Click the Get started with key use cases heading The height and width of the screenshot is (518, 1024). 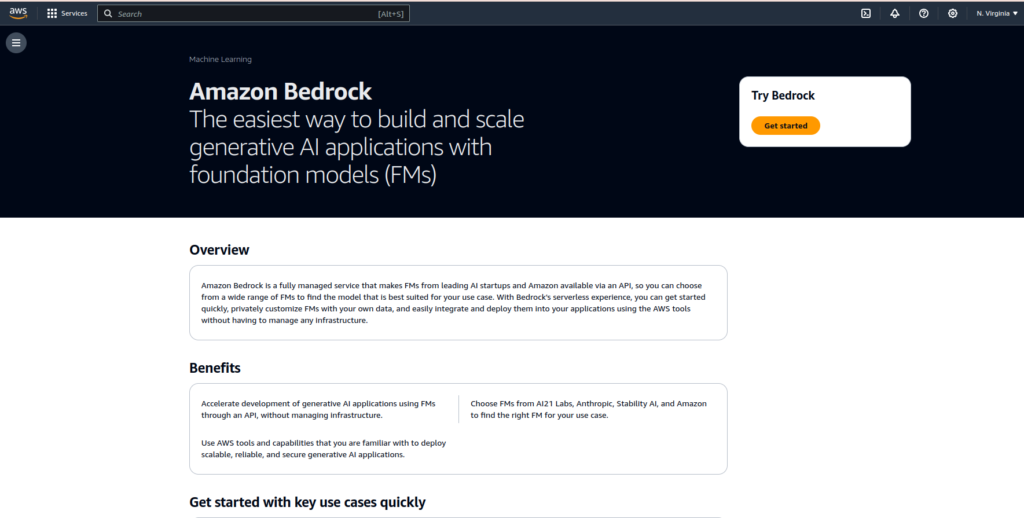coord(308,502)
